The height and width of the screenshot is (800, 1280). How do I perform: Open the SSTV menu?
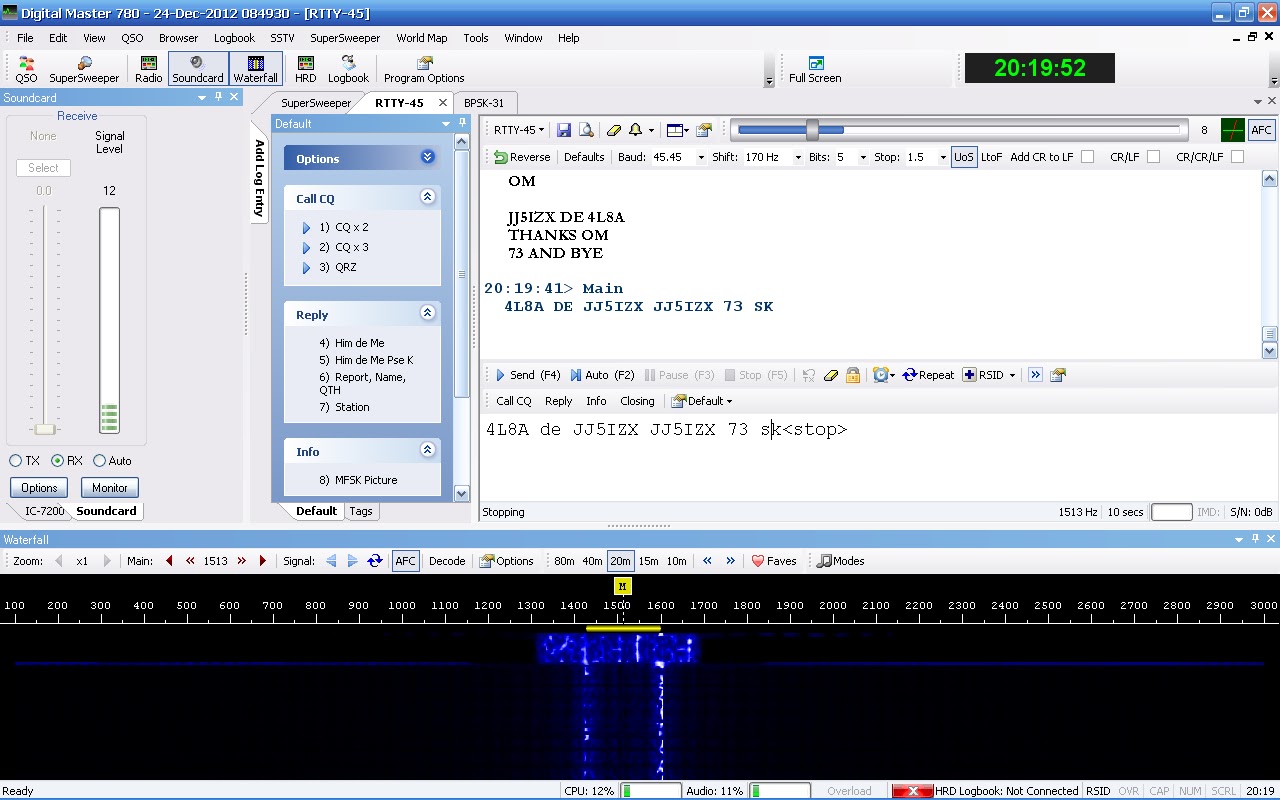click(282, 38)
